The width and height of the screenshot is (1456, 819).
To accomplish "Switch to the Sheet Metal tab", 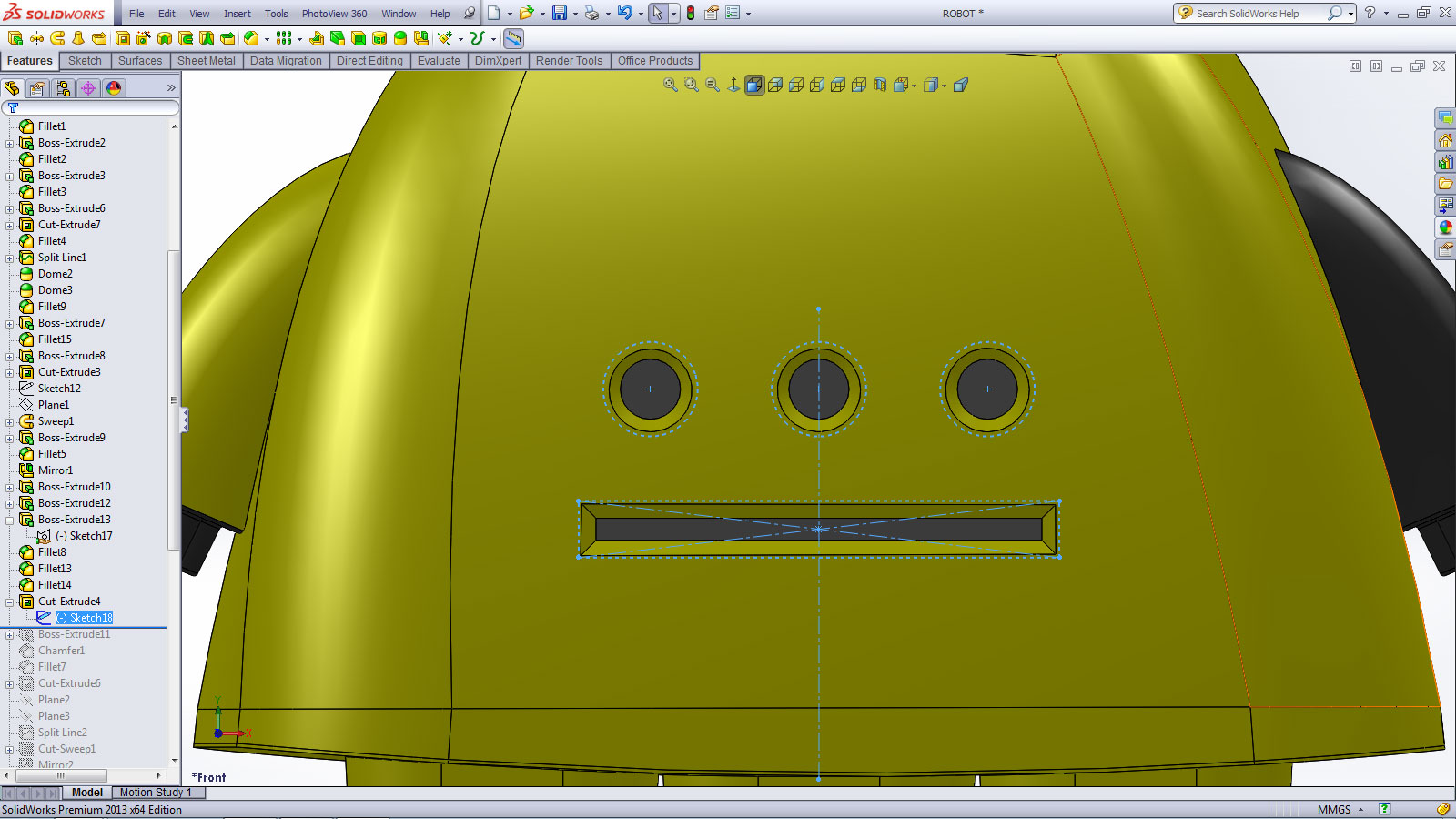I will pyautogui.click(x=206, y=61).
